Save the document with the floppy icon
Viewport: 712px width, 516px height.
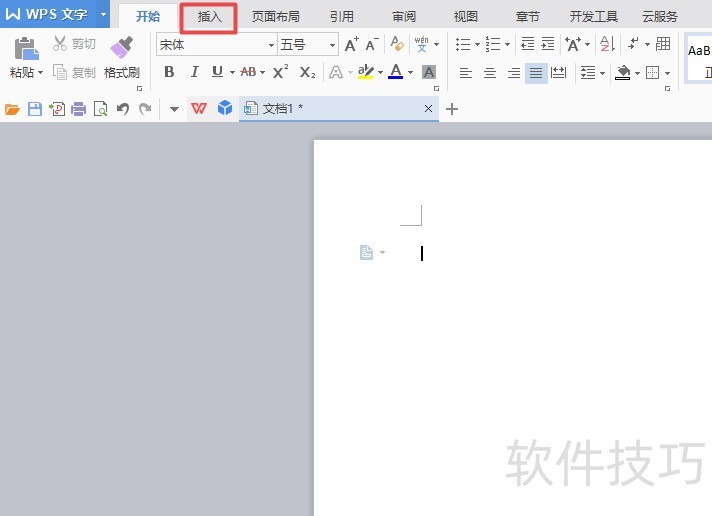tap(35, 109)
